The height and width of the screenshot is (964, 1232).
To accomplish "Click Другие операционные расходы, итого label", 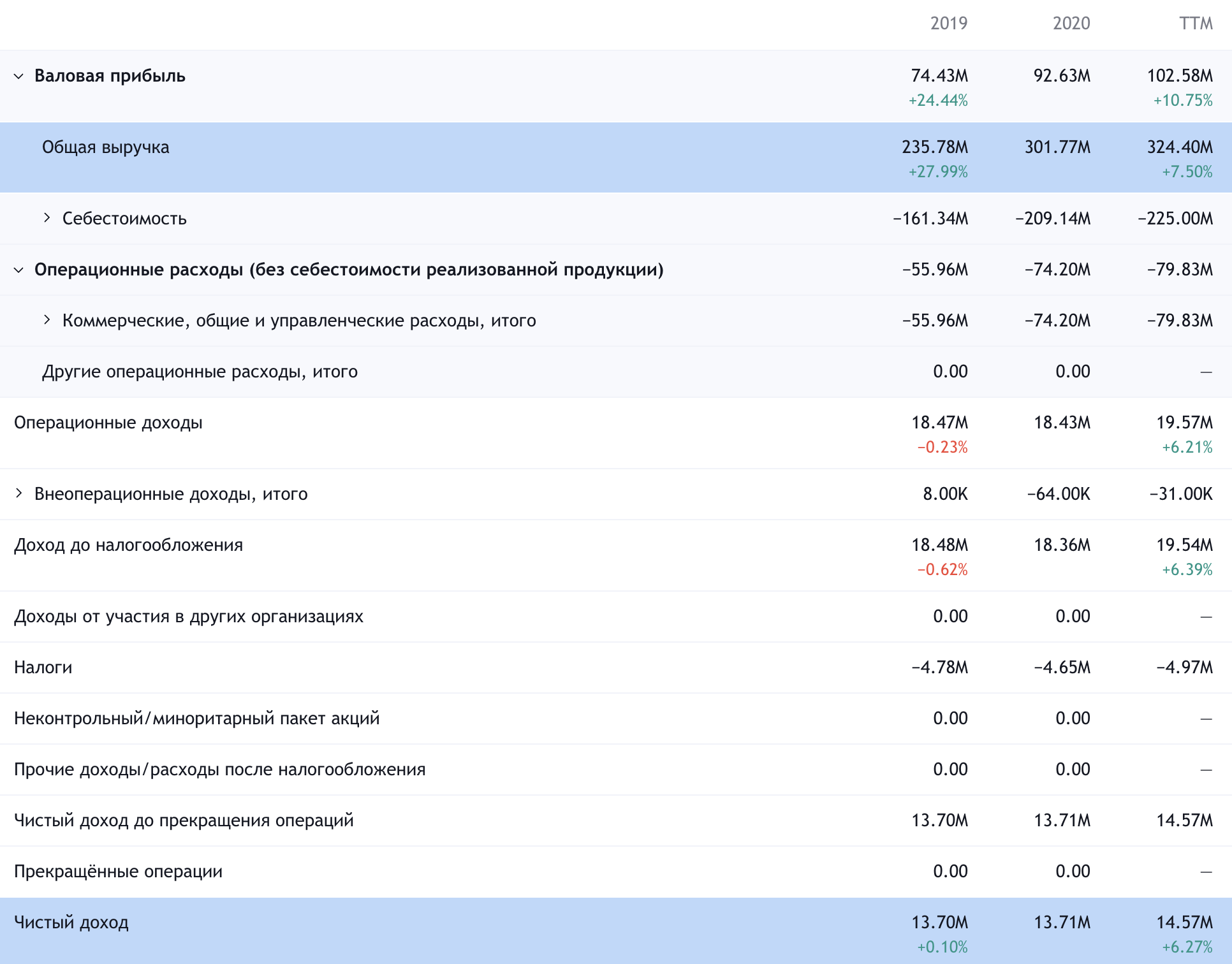I will 200,372.
